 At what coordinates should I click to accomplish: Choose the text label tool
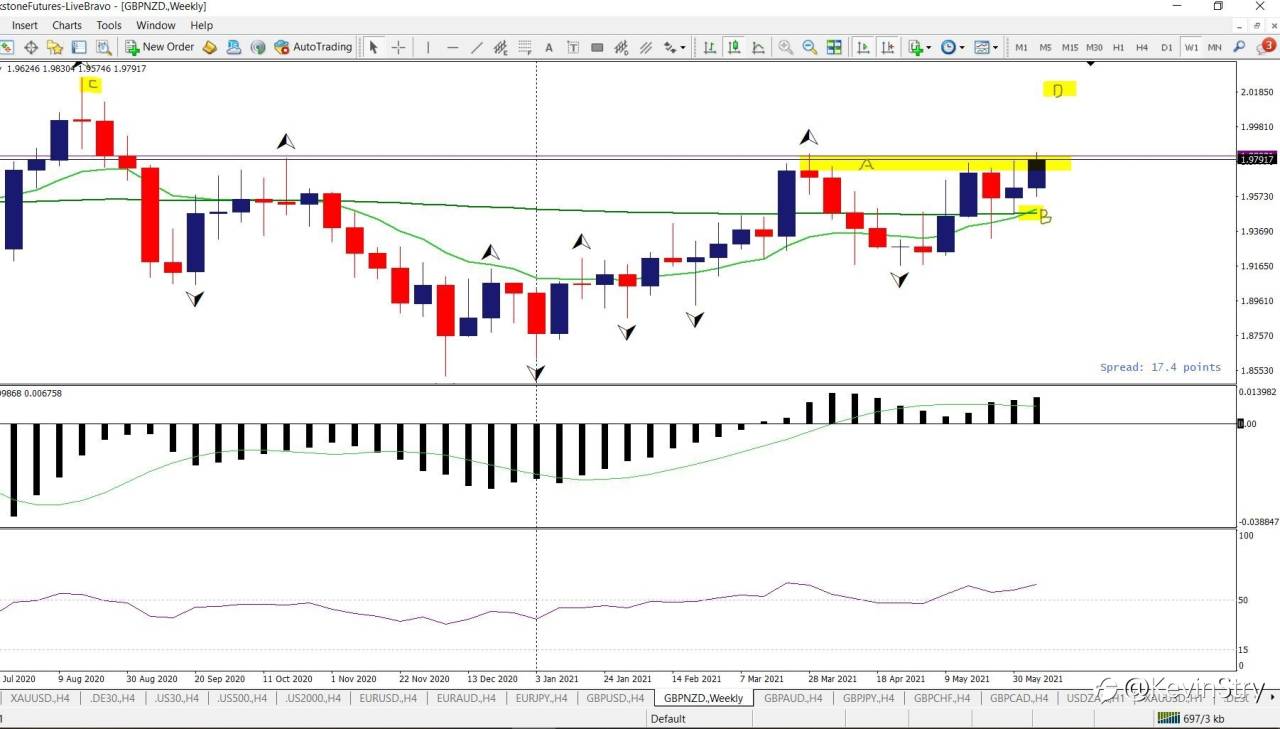coord(549,47)
